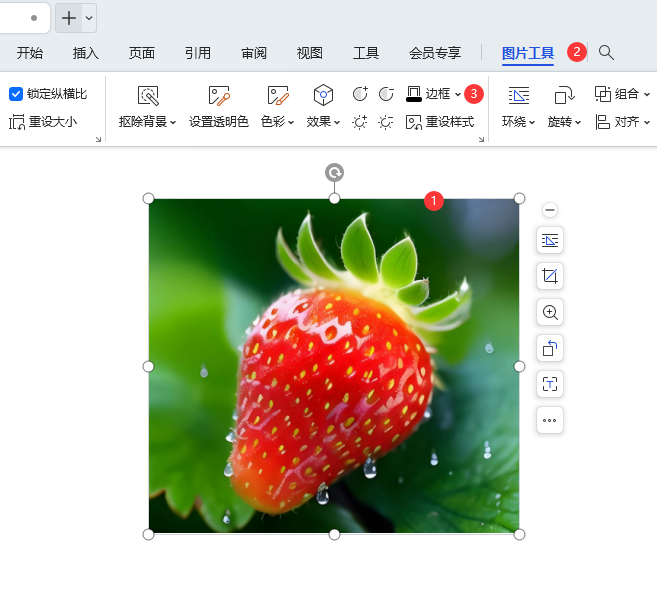
Task: Open the new tab dropdown arrow
Action: click(89, 18)
